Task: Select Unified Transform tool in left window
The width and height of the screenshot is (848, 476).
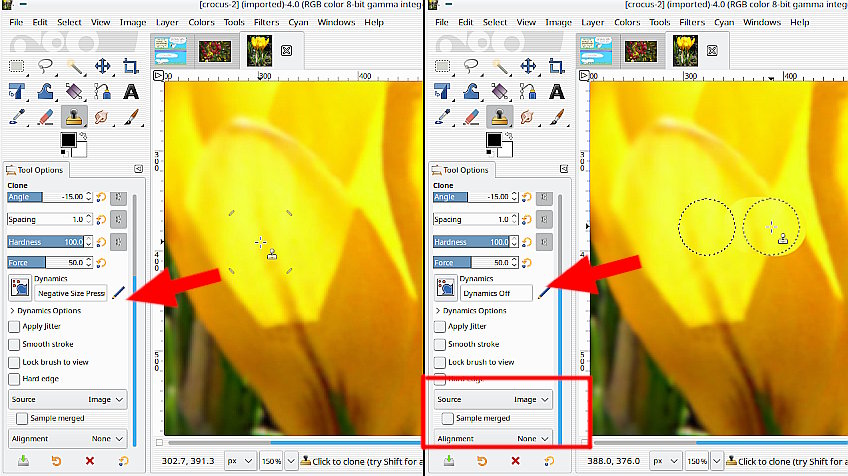Action: click(x=17, y=92)
